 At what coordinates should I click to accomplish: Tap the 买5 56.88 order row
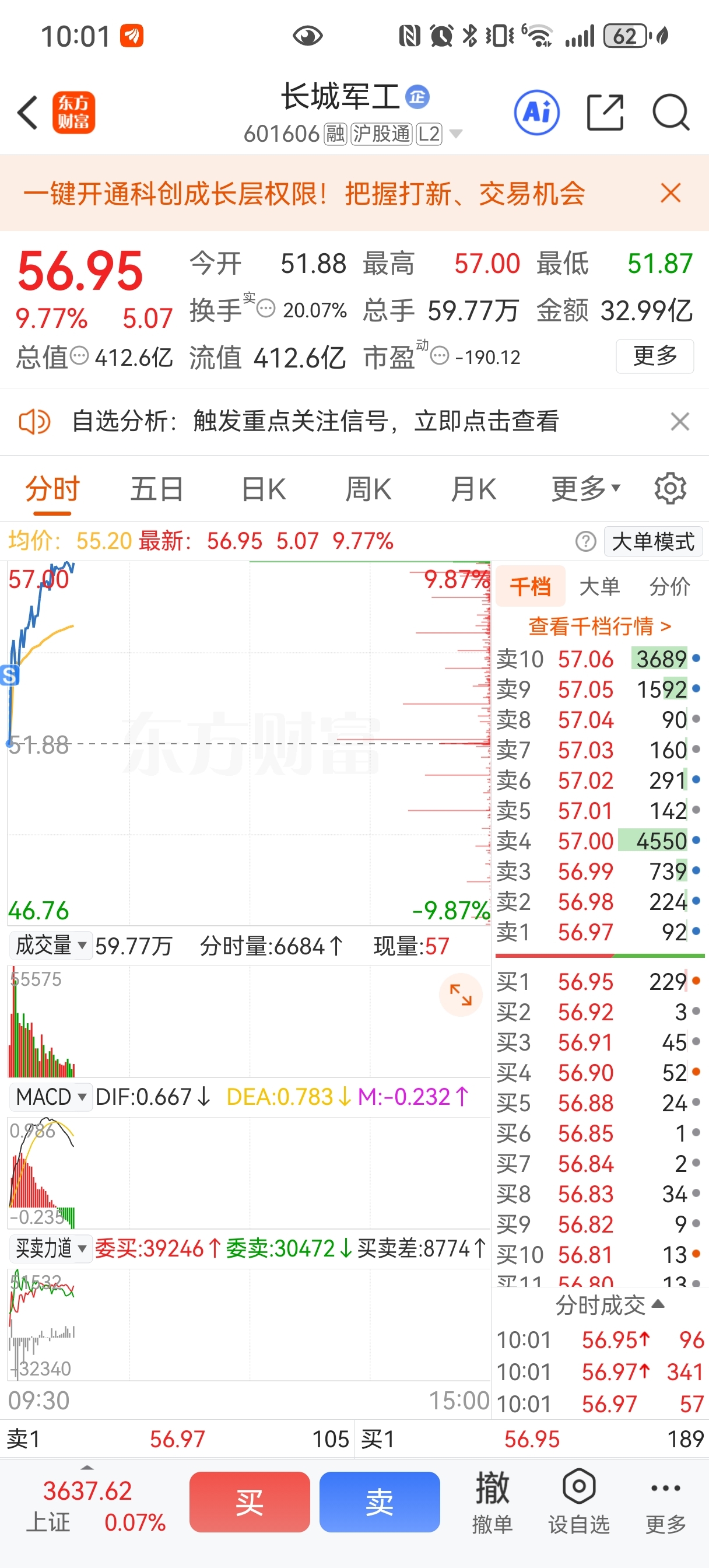tap(599, 1102)
